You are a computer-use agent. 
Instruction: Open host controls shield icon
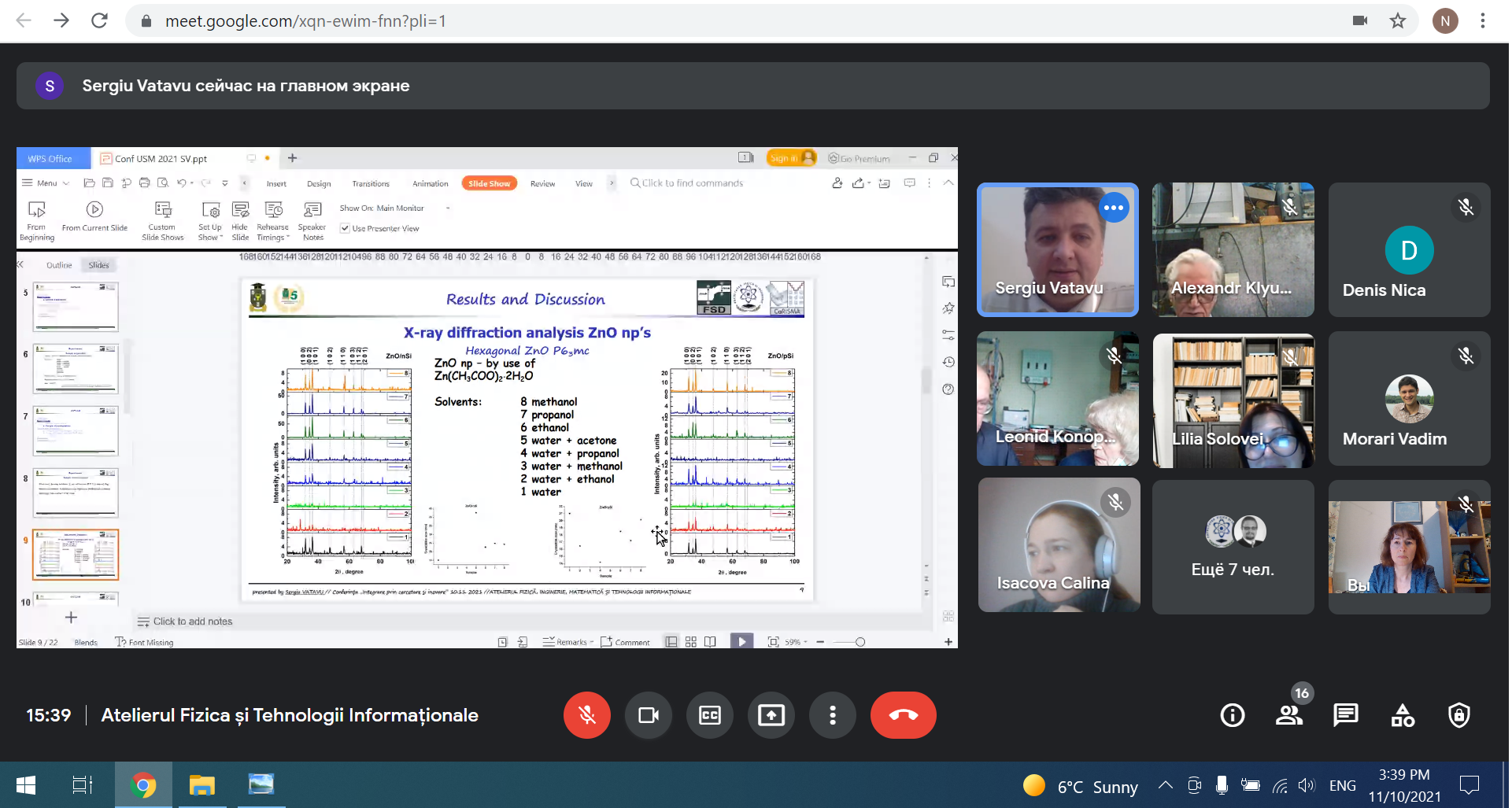(x=1458, y=715)
